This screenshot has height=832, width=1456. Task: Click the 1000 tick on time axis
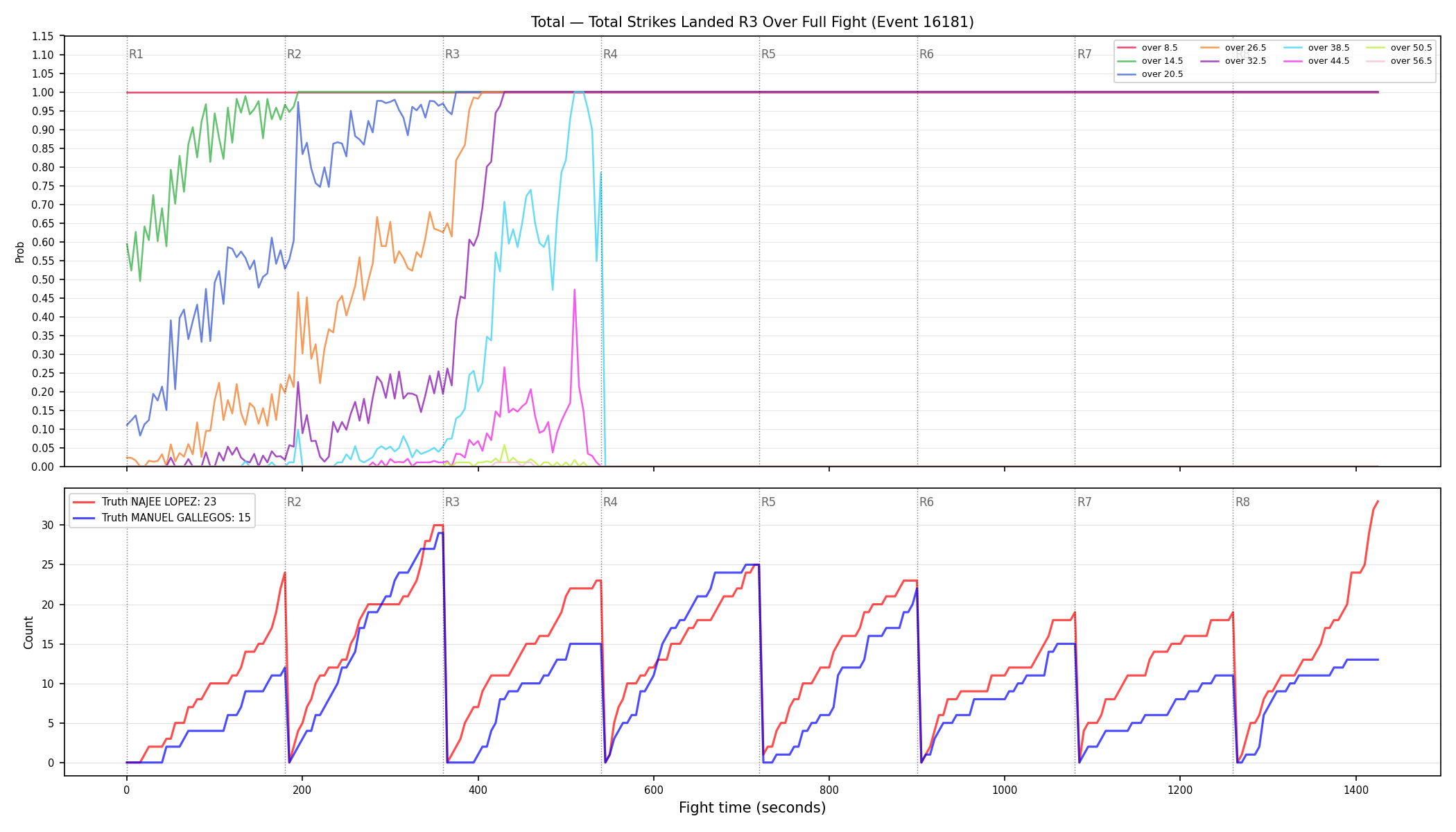(1005, 789)
